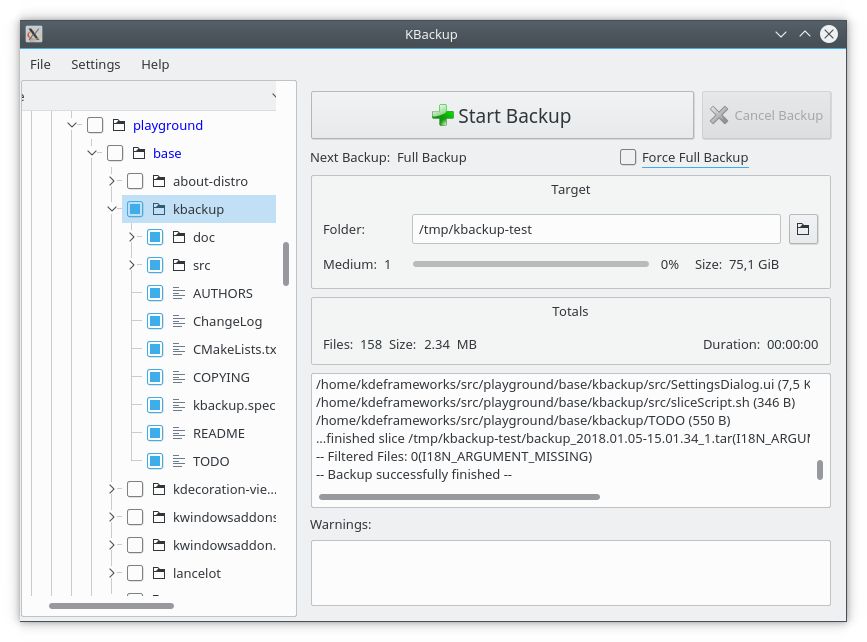
Task: Click the Cancel Backup button
Action: pos(766,115)
